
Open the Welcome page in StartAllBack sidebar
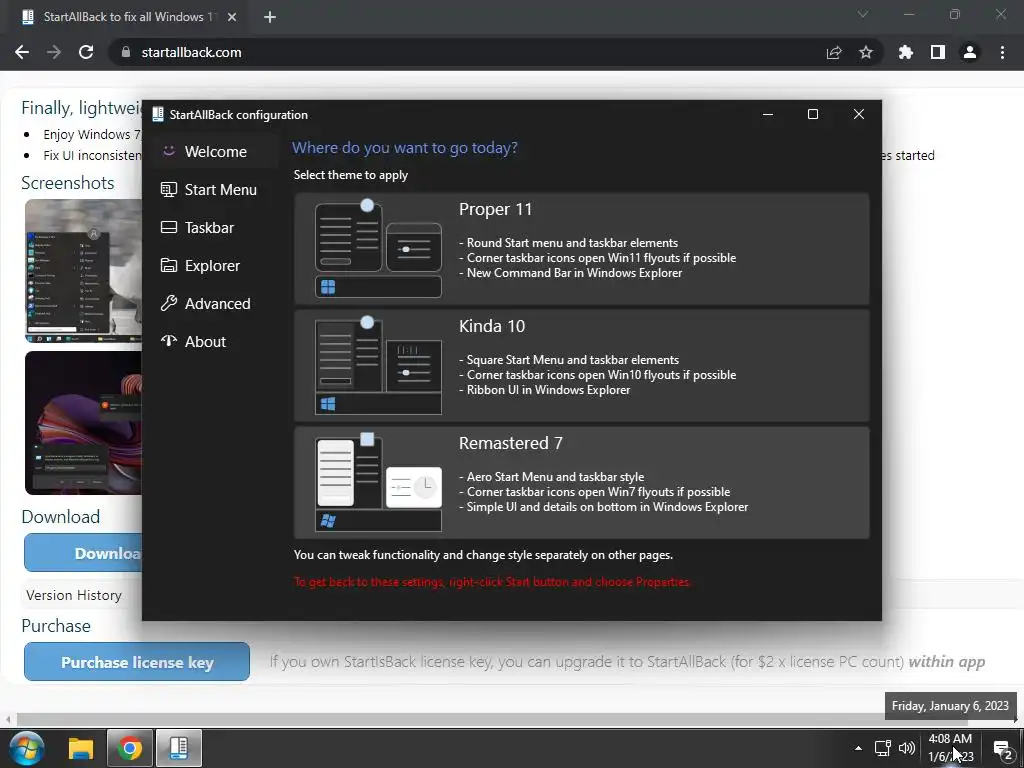tap(212, 152)
